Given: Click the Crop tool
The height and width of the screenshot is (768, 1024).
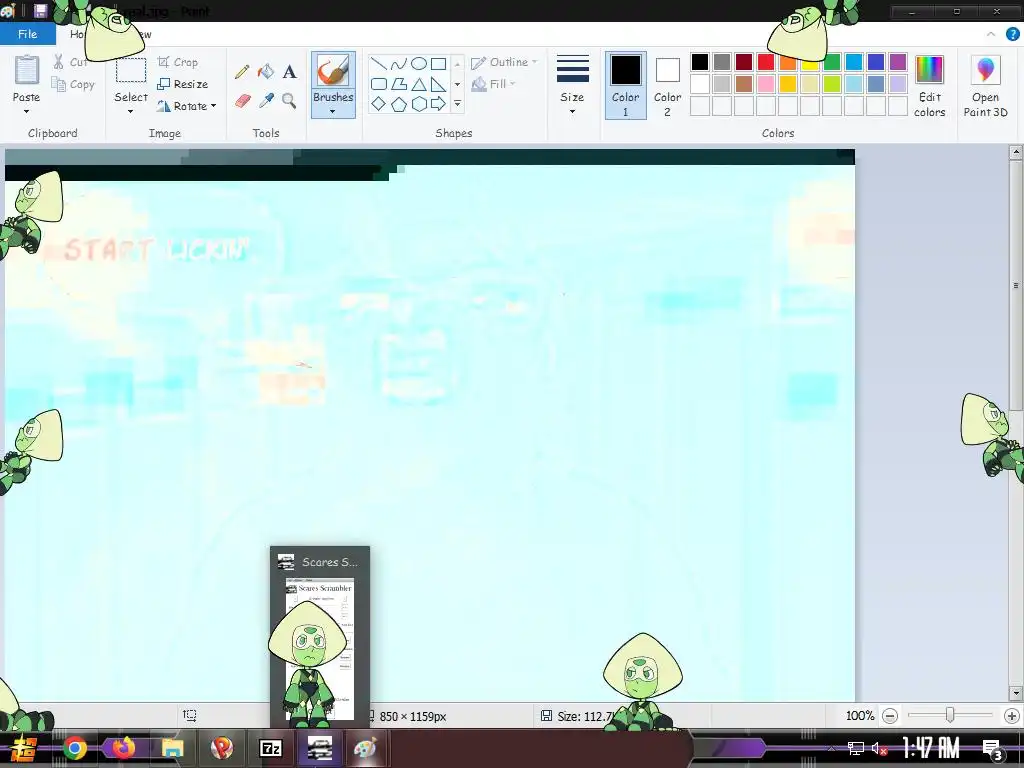Looking at the screenshot, I should click(178, 62).
